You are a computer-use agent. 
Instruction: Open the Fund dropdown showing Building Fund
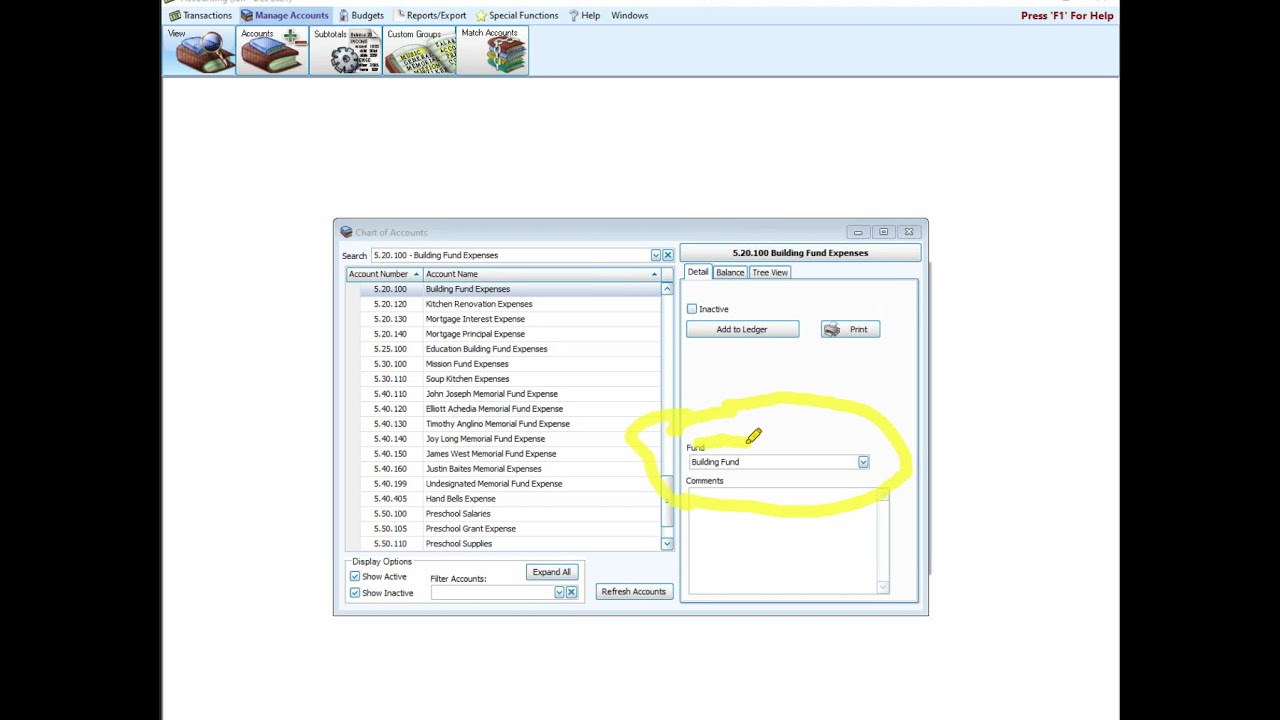(x=862, y=461)
